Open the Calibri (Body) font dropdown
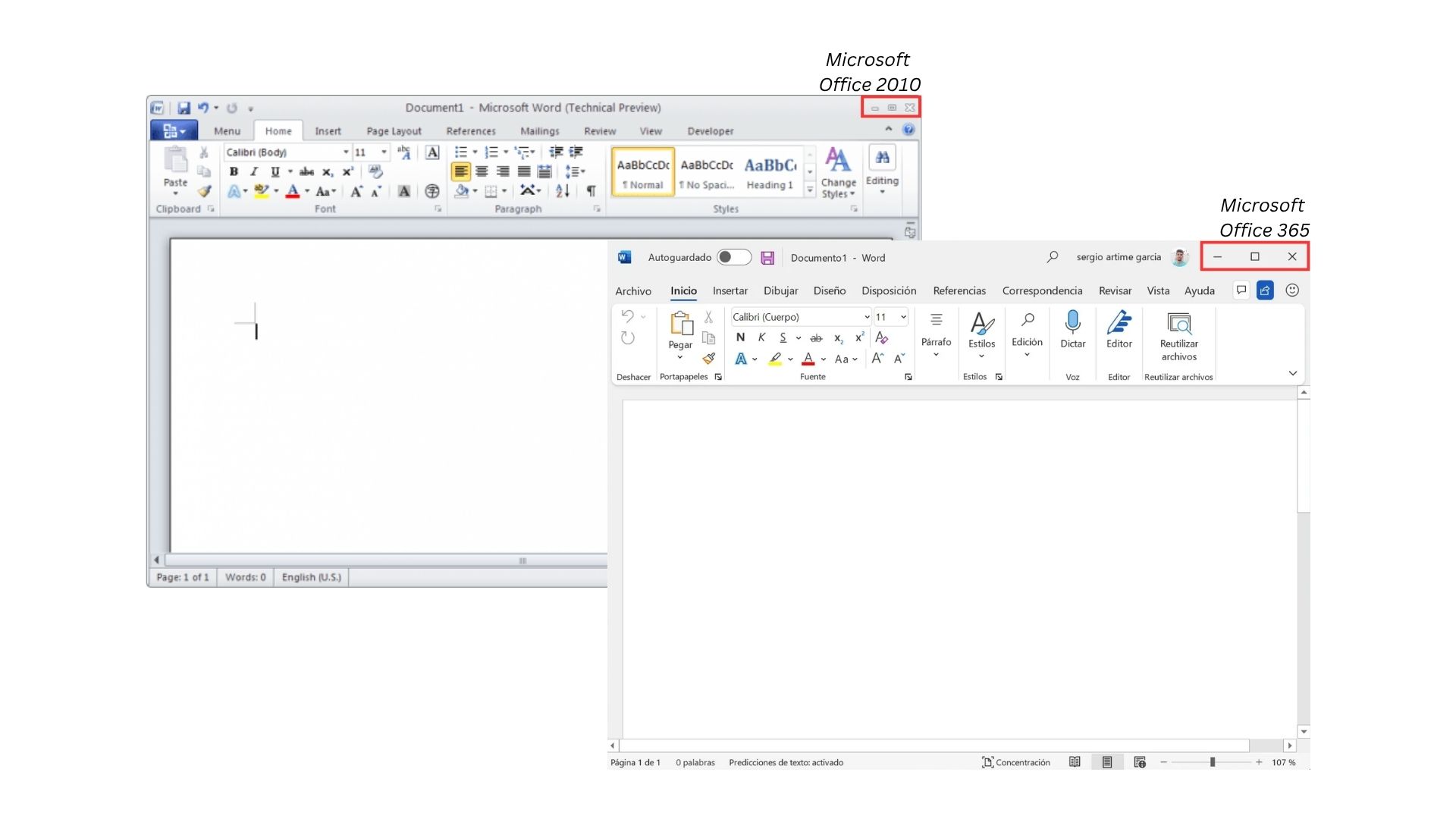 [346, 152]
